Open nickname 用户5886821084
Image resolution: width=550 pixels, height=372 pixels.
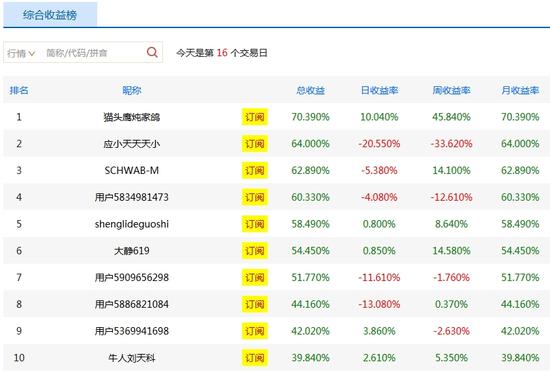pyautogui.click(x=132, y=304)
